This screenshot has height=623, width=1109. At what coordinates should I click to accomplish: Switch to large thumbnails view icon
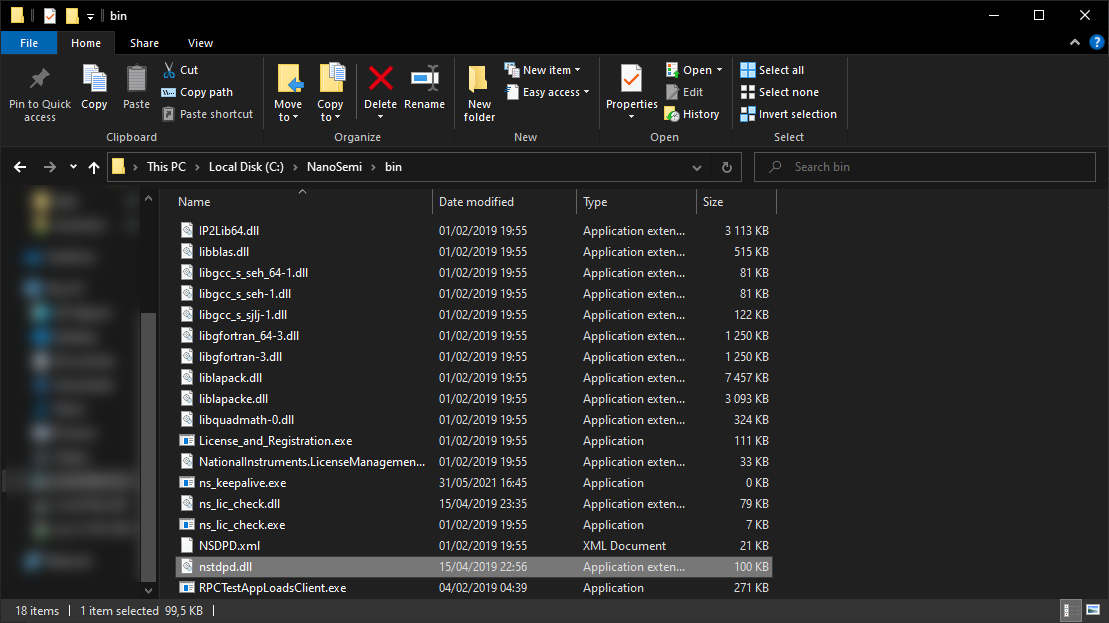coord(1093,610)
